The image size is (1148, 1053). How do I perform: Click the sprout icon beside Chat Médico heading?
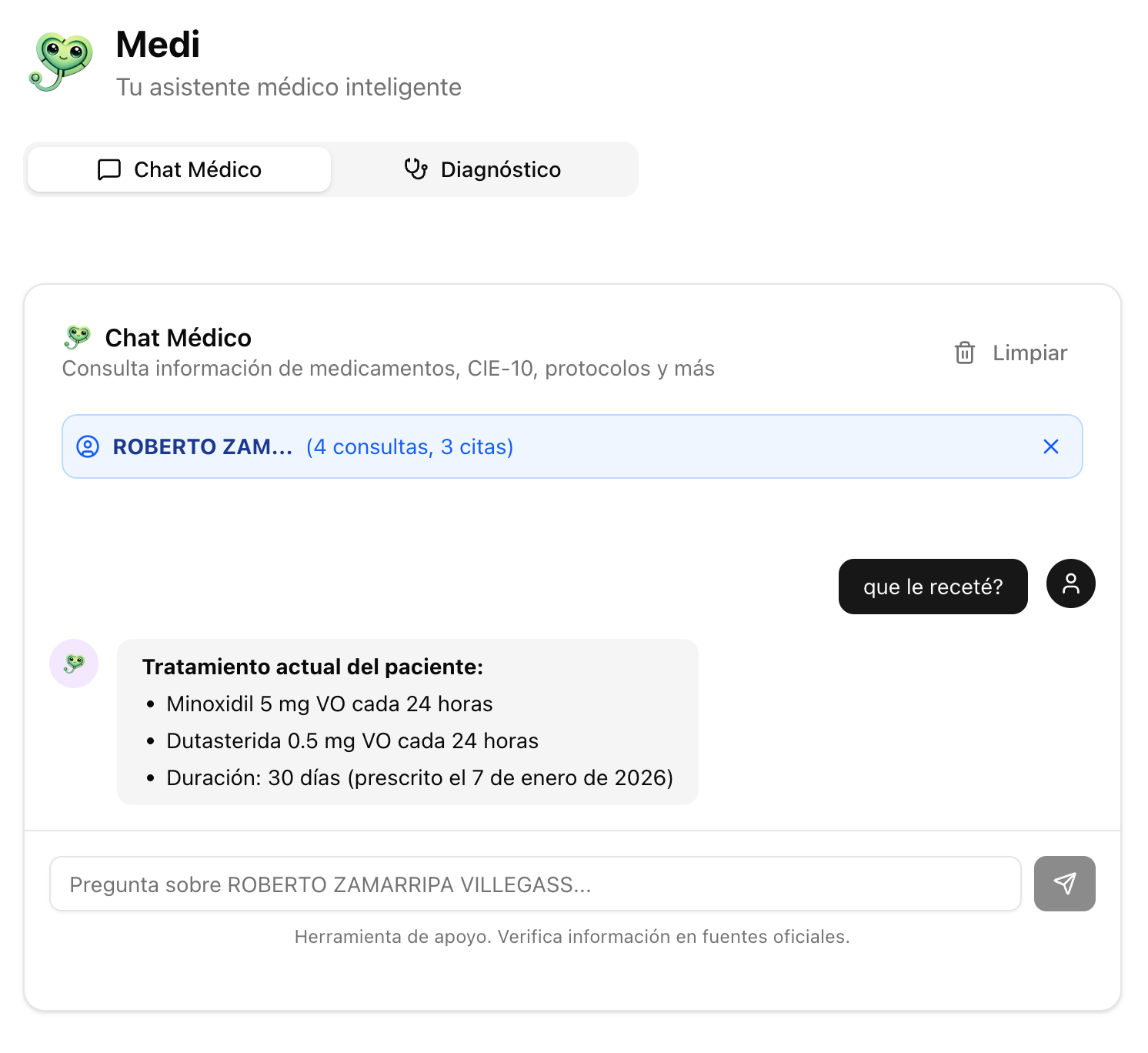[77, 336]
